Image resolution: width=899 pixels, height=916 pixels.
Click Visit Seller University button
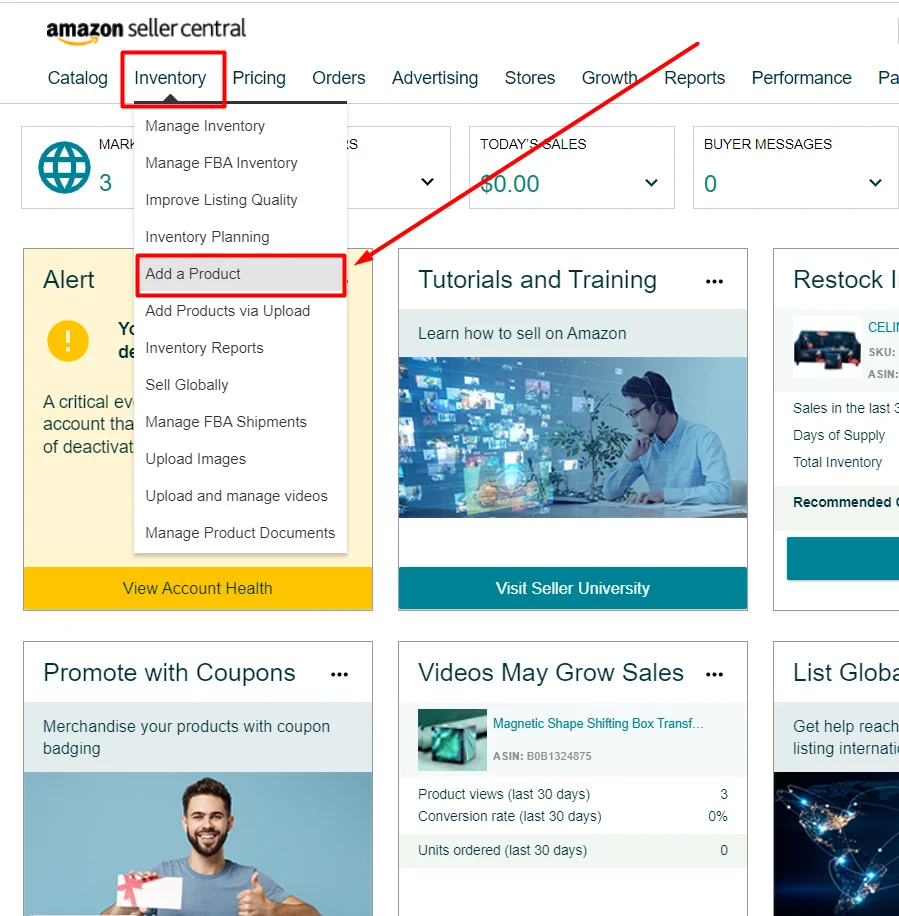click(x=572, y=588)
